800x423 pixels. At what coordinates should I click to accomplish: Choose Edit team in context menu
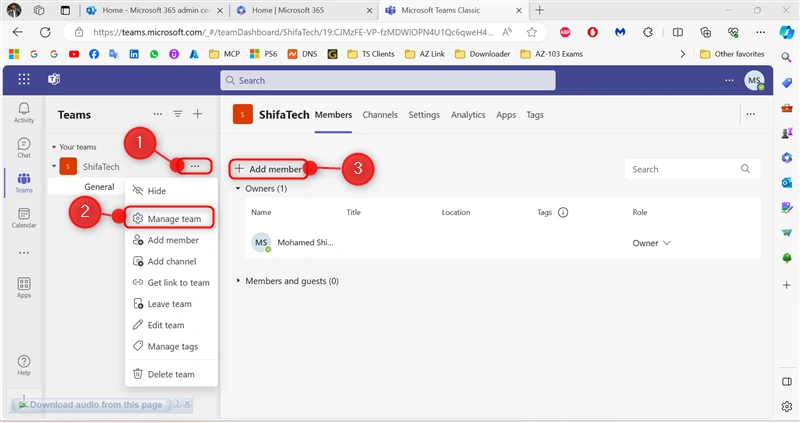[171, 325]
